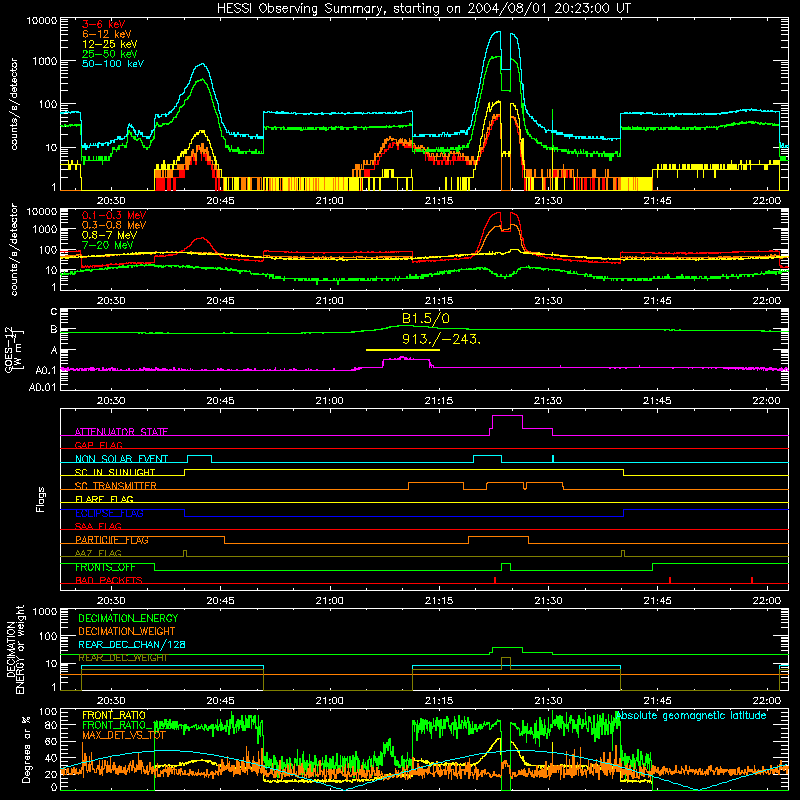Click the 20:30 tick under top plot
This screenshot has width=800, height=800.
click(x=111, y=201)
